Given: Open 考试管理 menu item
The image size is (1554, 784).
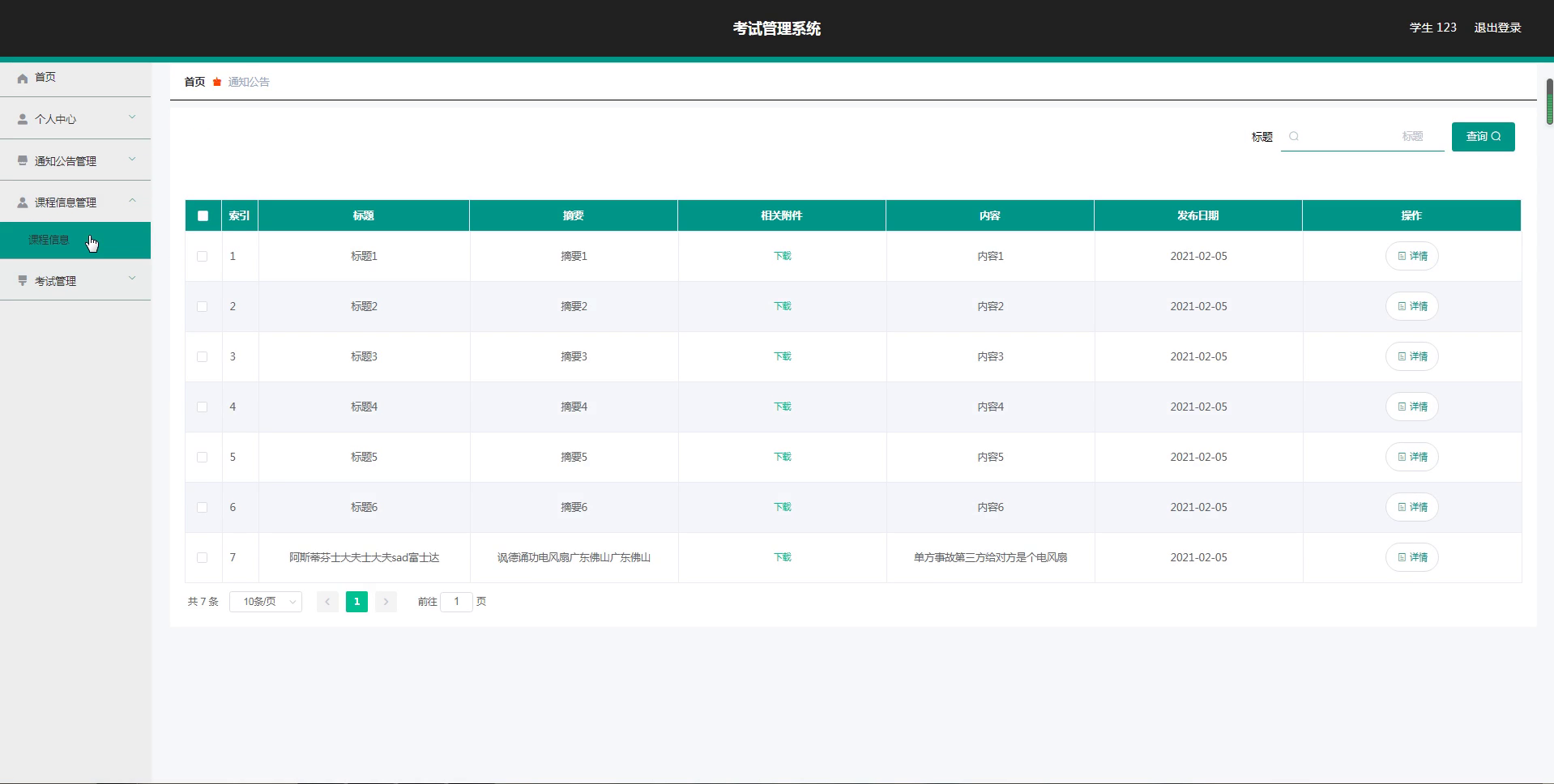Looking at the screenshot, I should 75,281.
